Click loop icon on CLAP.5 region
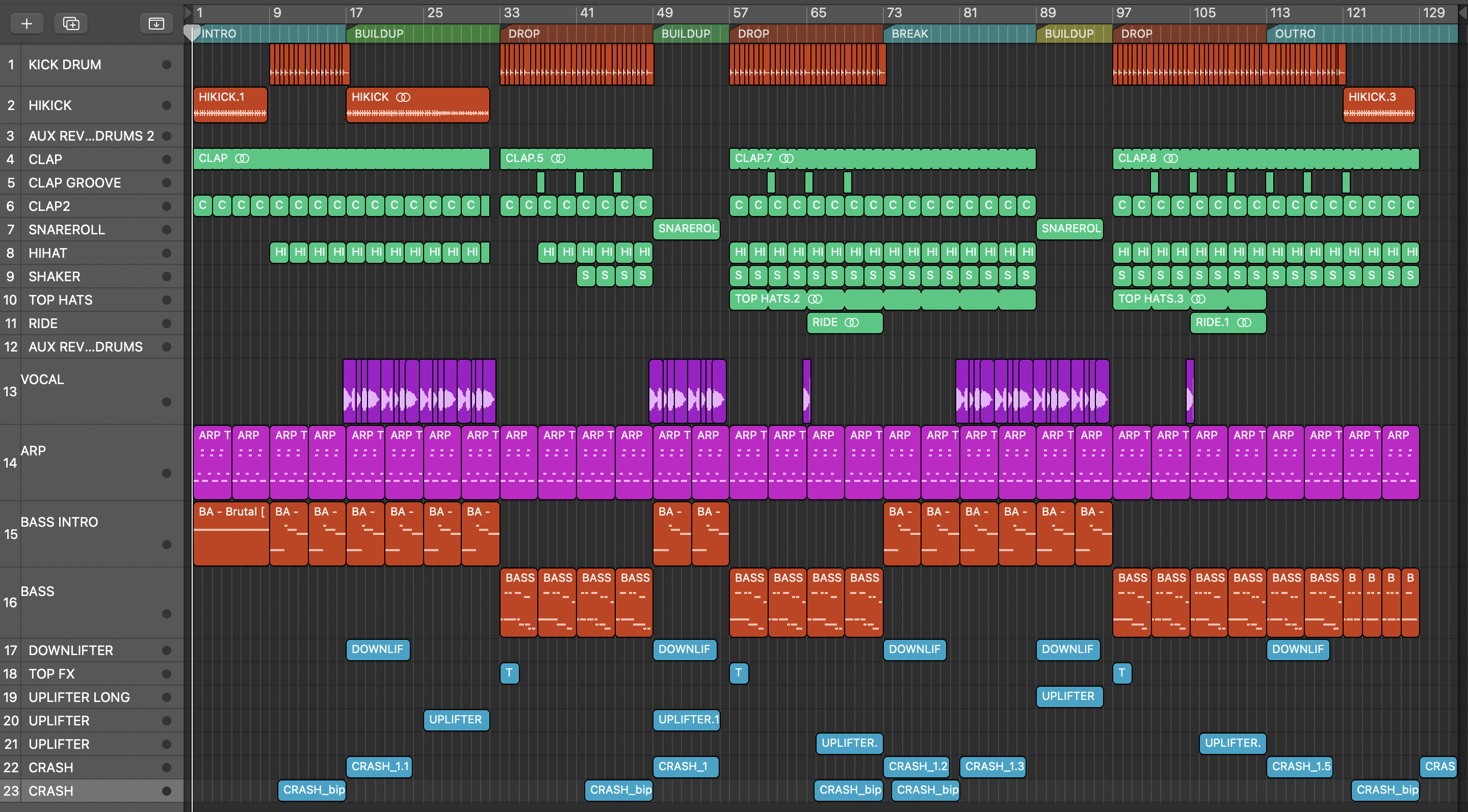1468x812 pixels. (x=559, y=158)
